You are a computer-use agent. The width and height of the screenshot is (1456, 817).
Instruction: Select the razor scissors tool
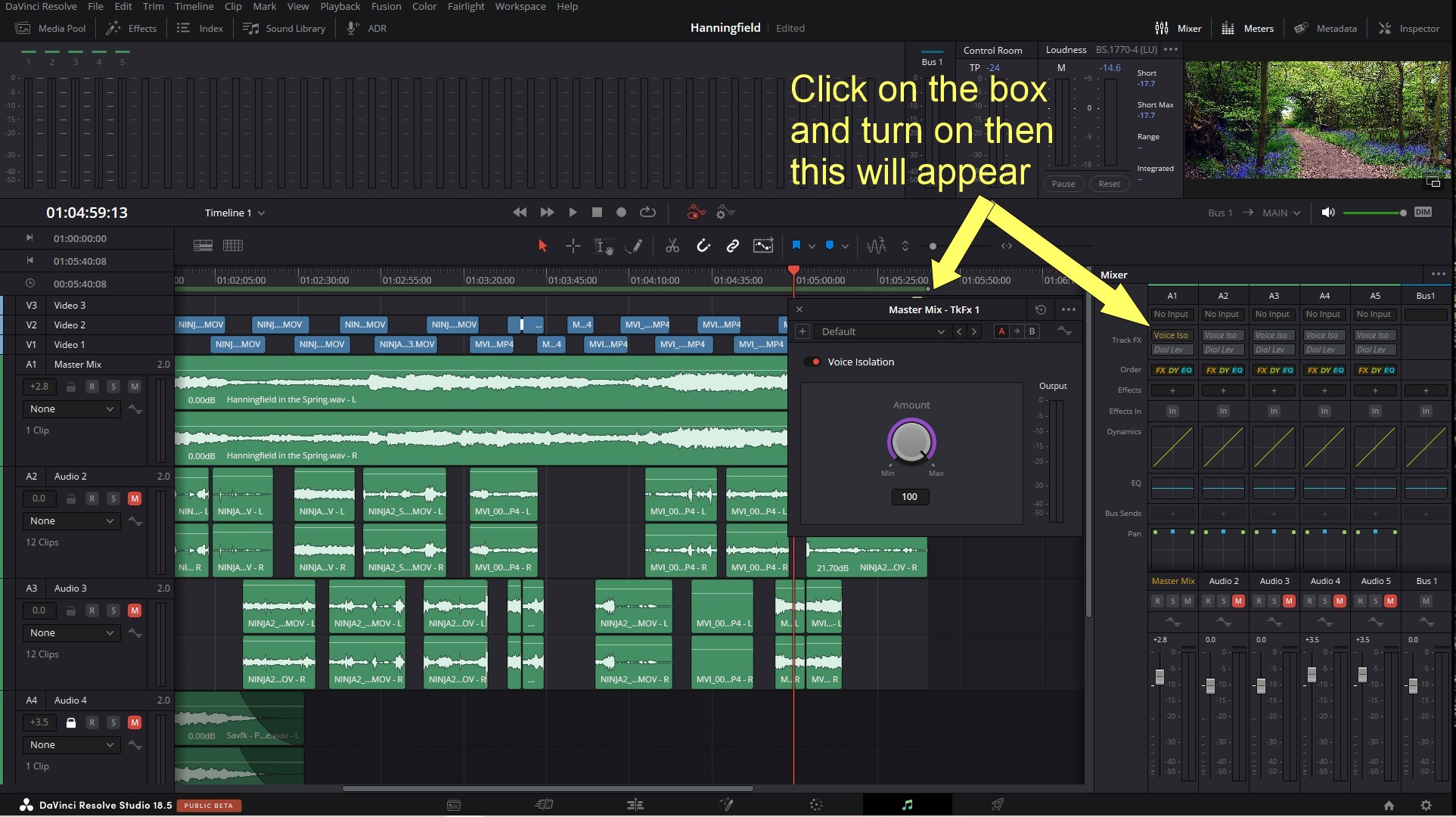(x=672, y=246)
